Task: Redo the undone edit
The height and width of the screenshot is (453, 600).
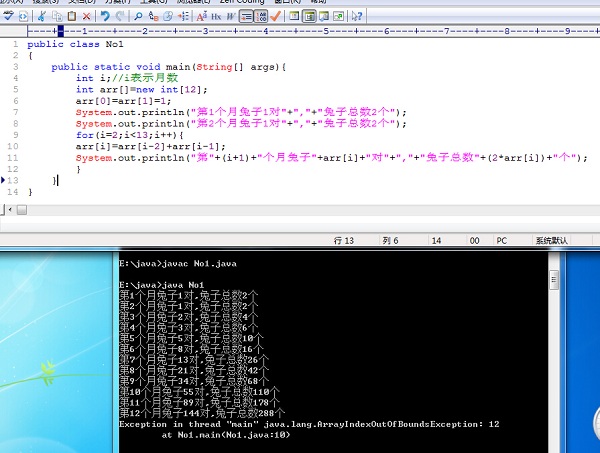Action: (x=120, y=16)
